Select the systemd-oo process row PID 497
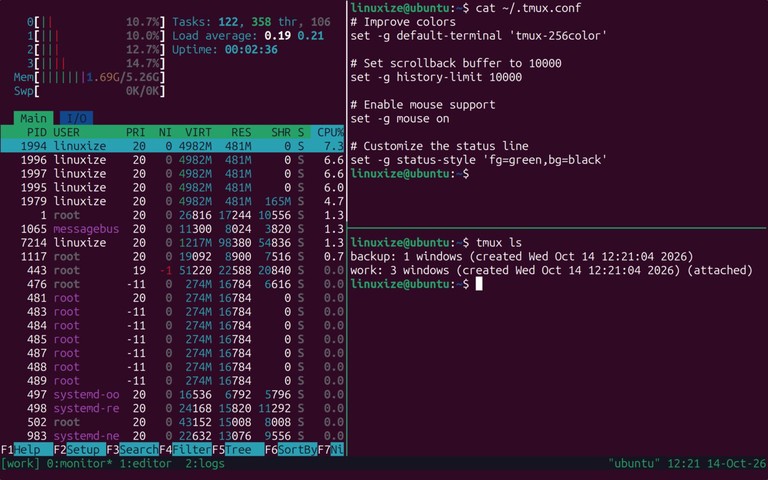768x480 pixels. [172, 394]
